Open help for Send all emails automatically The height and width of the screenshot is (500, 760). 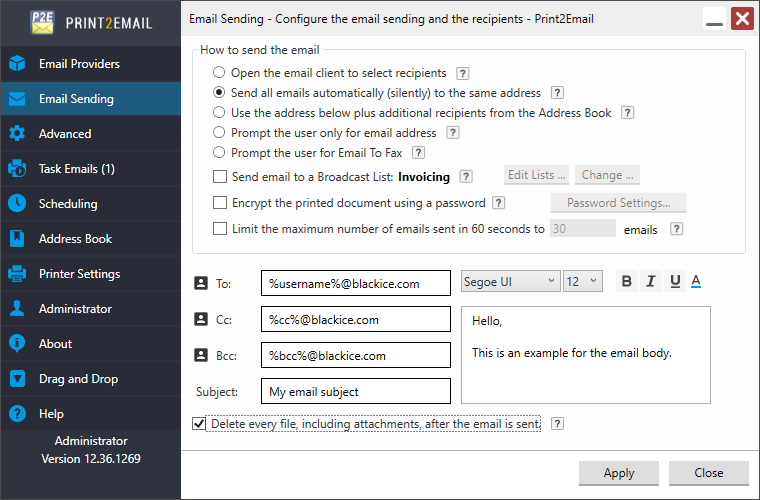coord(557,93)
